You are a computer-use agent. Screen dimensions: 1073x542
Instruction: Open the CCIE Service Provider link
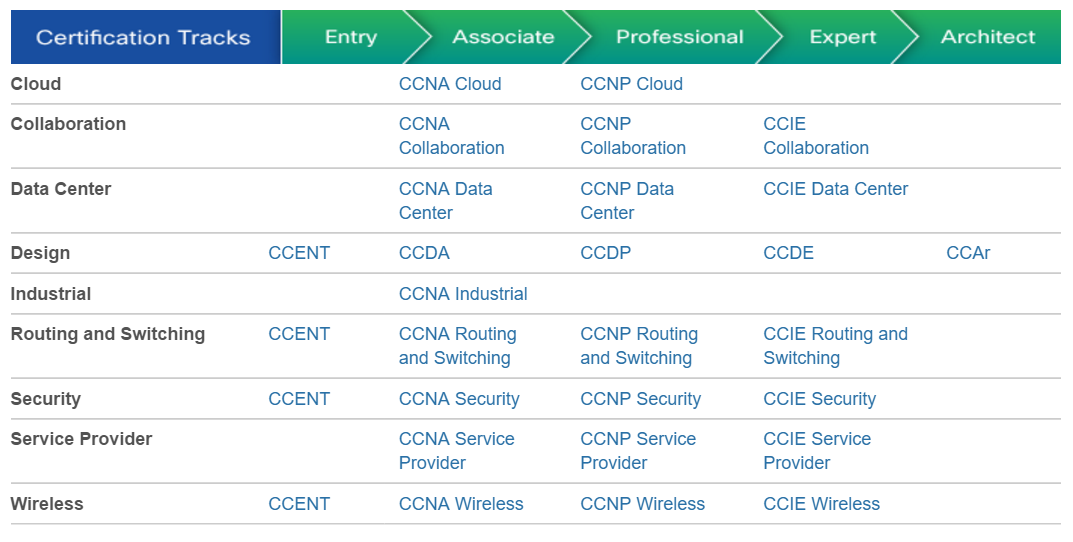coord(817,450)
